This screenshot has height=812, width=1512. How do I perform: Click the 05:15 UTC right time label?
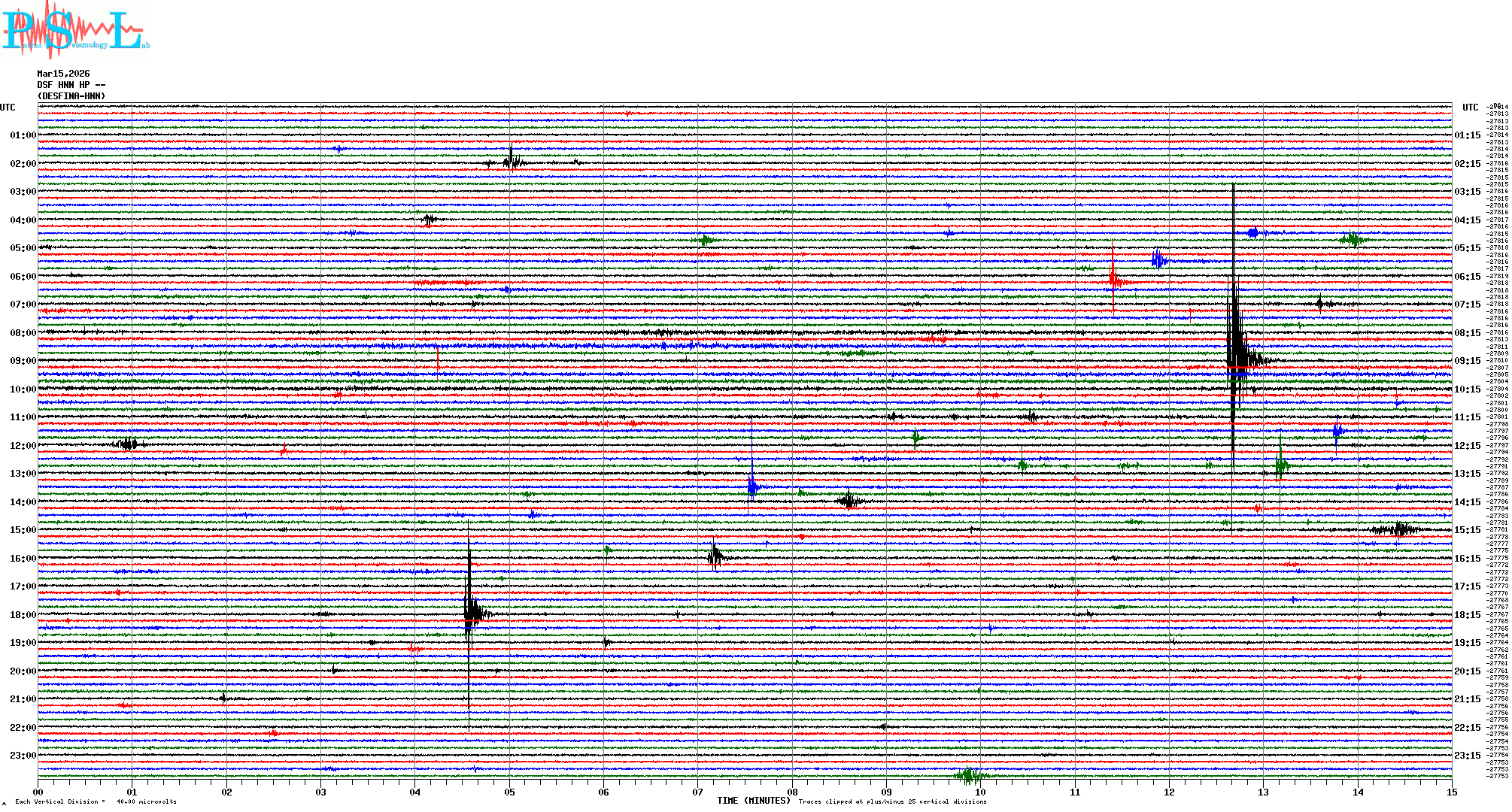click(x=1467, y=248)
